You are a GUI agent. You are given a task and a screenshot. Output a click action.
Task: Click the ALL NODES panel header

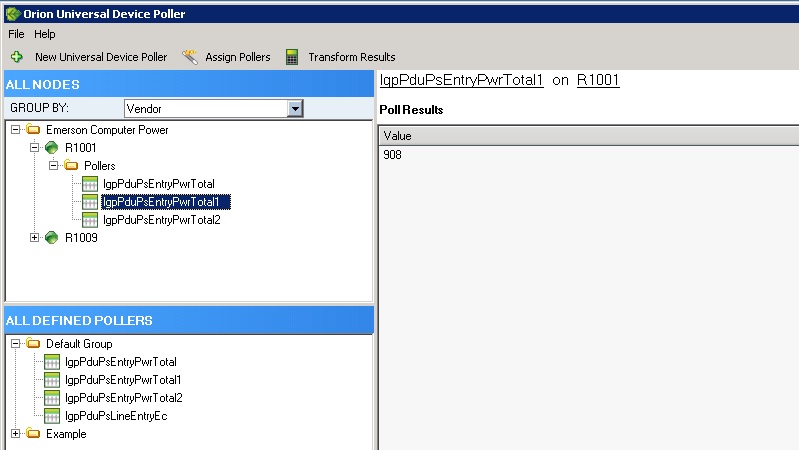tap(189, 84)
